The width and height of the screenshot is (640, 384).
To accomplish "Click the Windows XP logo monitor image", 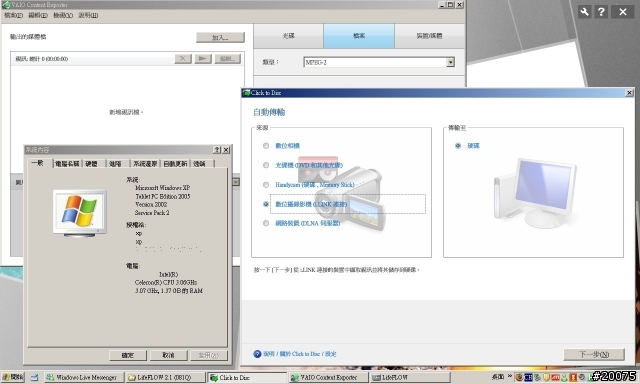I will coord(80,213).
